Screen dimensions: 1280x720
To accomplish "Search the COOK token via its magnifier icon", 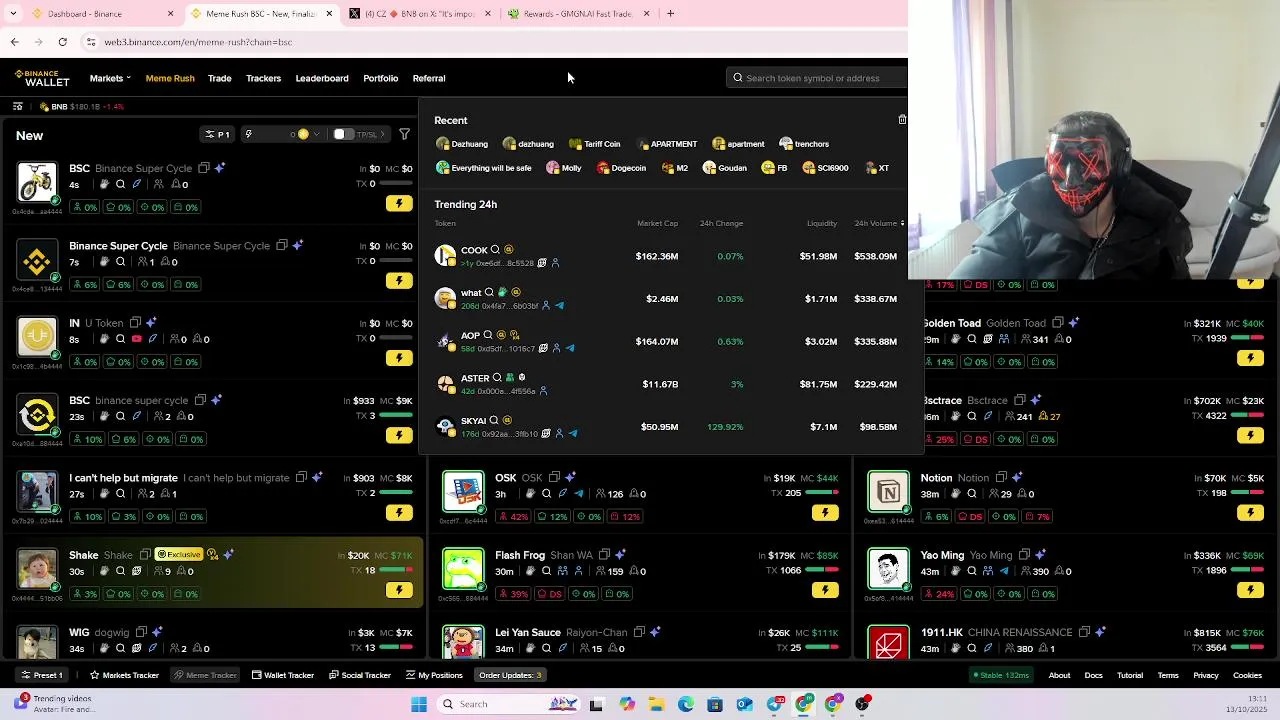I will 495,250.
